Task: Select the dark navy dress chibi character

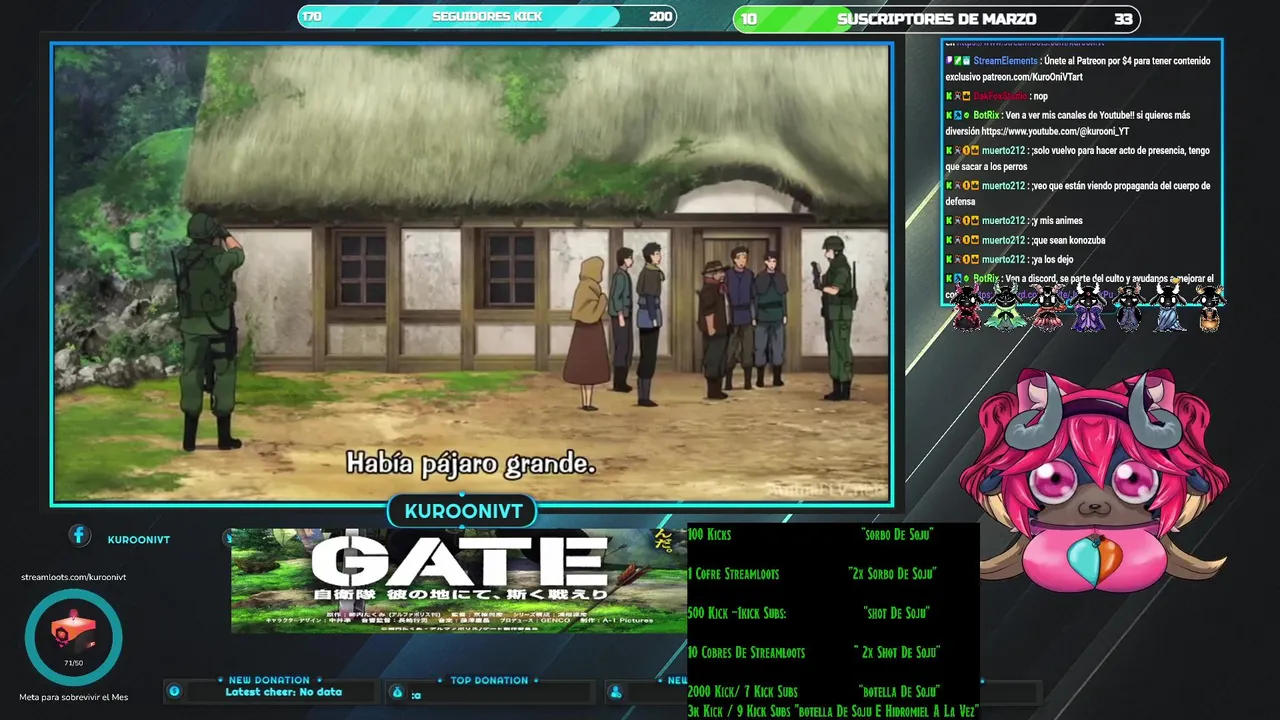Action: point(1129,308)
